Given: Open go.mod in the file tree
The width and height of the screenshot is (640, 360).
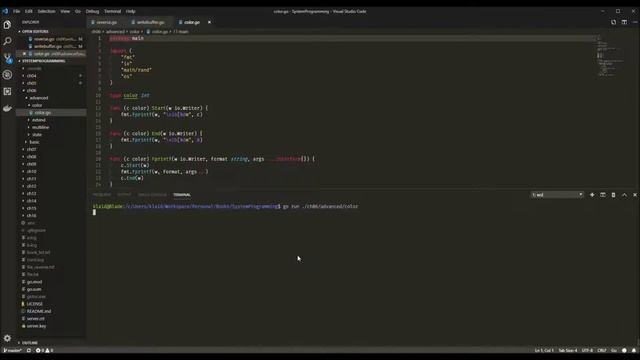Looking at the screenshot, I should [34, 282].
